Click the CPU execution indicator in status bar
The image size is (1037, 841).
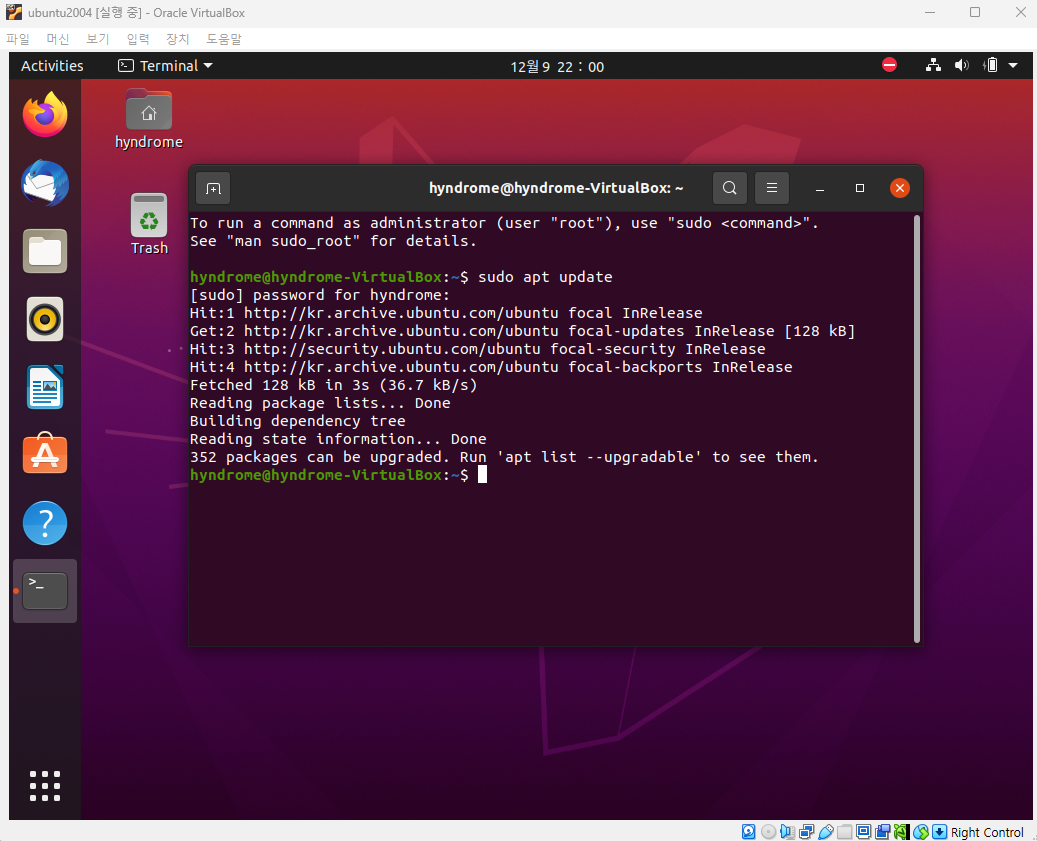(x=901, y=832)
